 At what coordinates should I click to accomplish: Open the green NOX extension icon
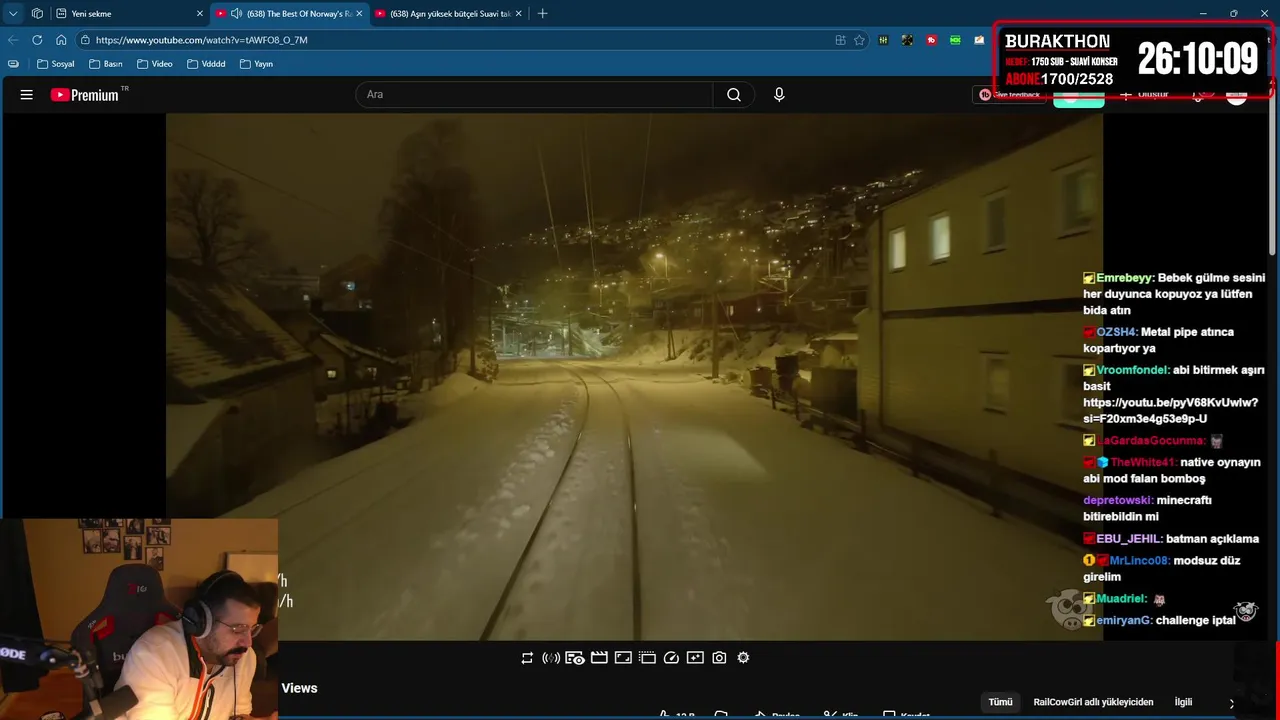coord(955,40)
